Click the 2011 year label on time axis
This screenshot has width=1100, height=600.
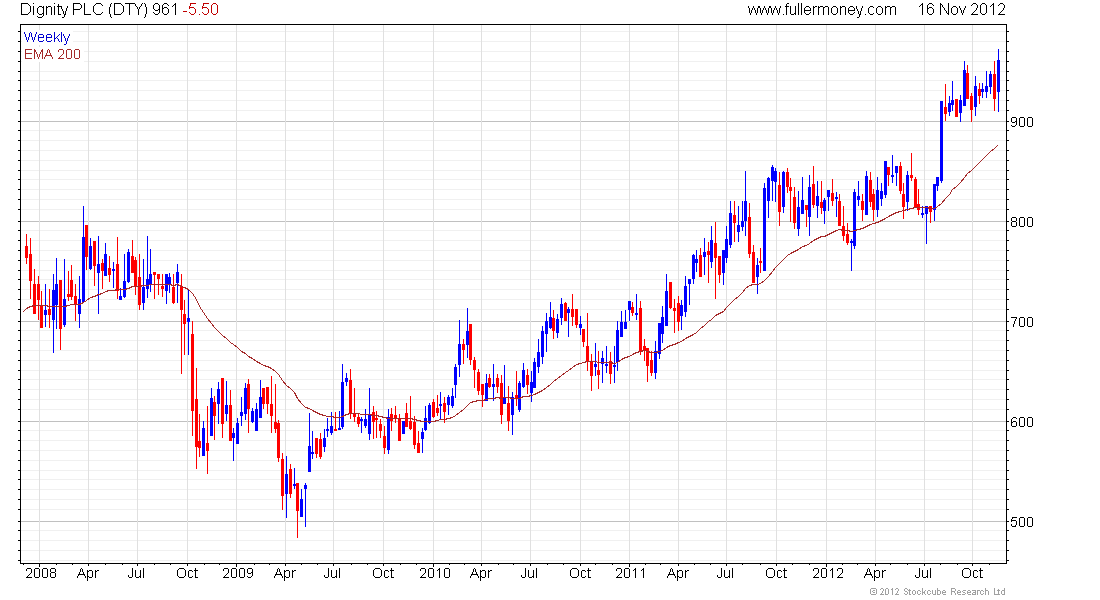(631, 573)
